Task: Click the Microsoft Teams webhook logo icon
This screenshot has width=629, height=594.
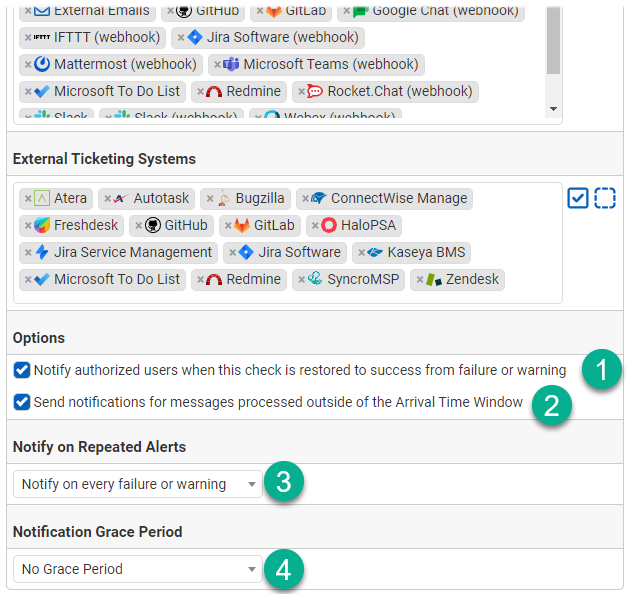Action: (231, 64)
